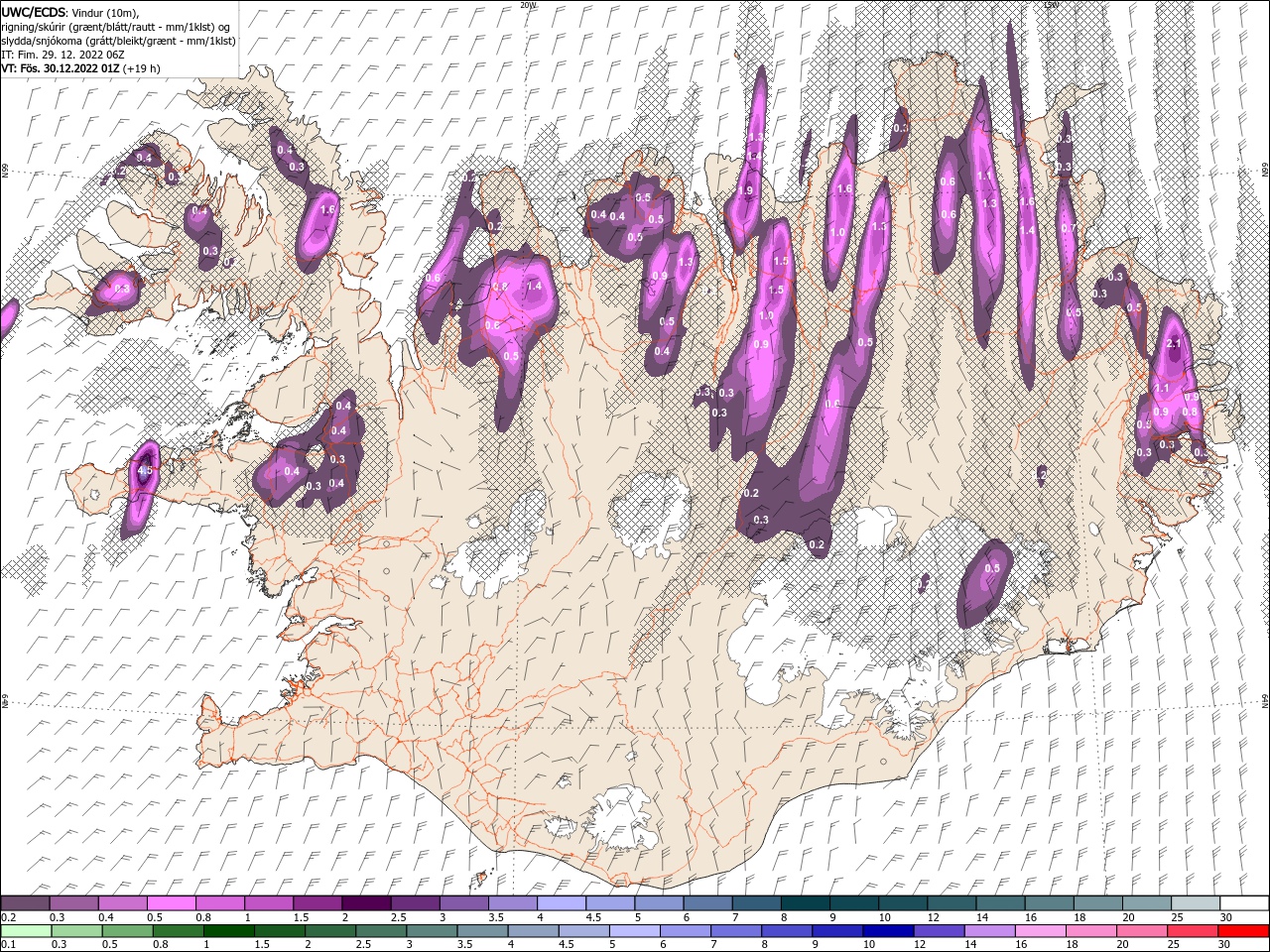Select the 2–2.5 deep purple snow legend swatch

(x=365, y=903)
